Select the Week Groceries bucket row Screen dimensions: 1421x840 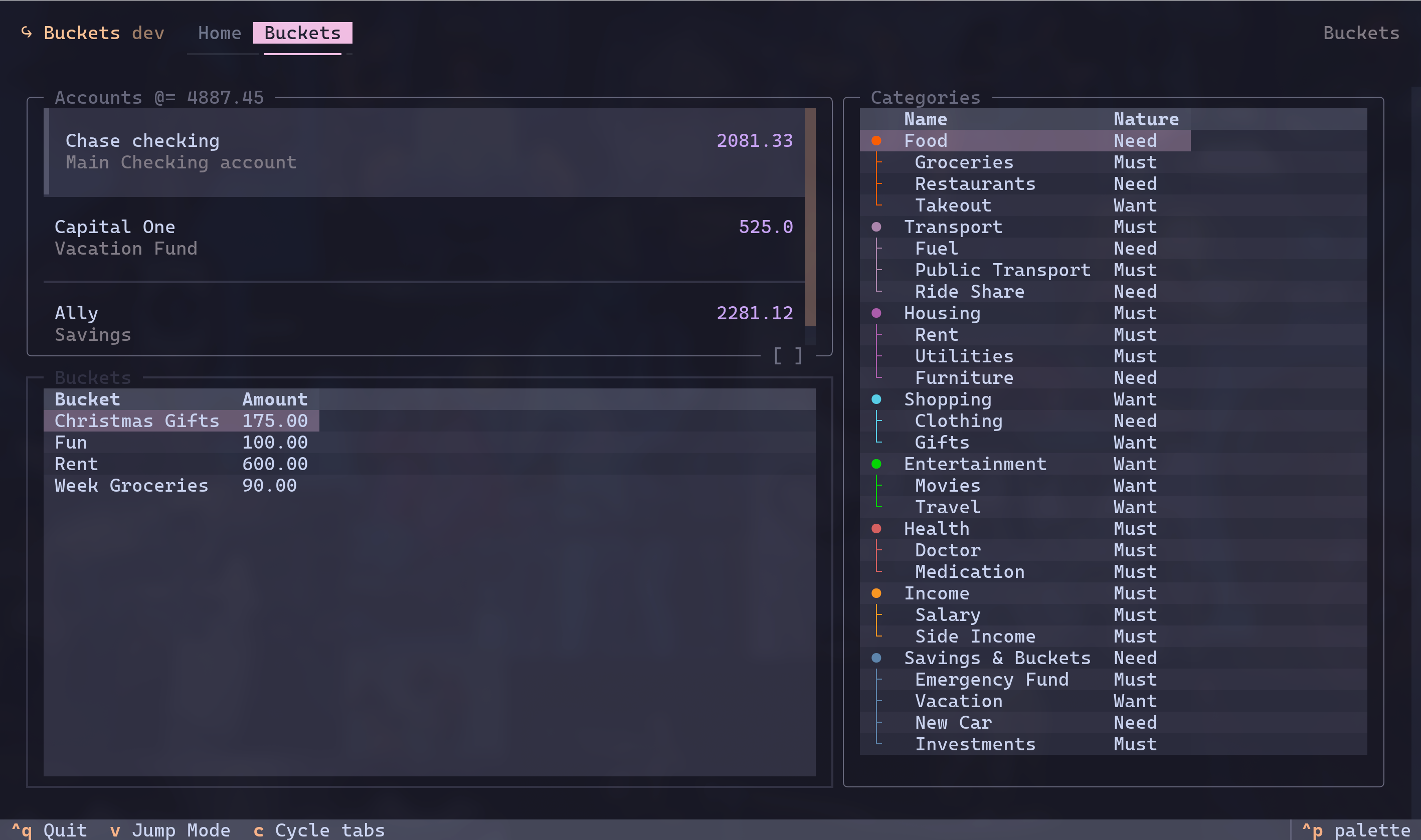coord(131,486)
